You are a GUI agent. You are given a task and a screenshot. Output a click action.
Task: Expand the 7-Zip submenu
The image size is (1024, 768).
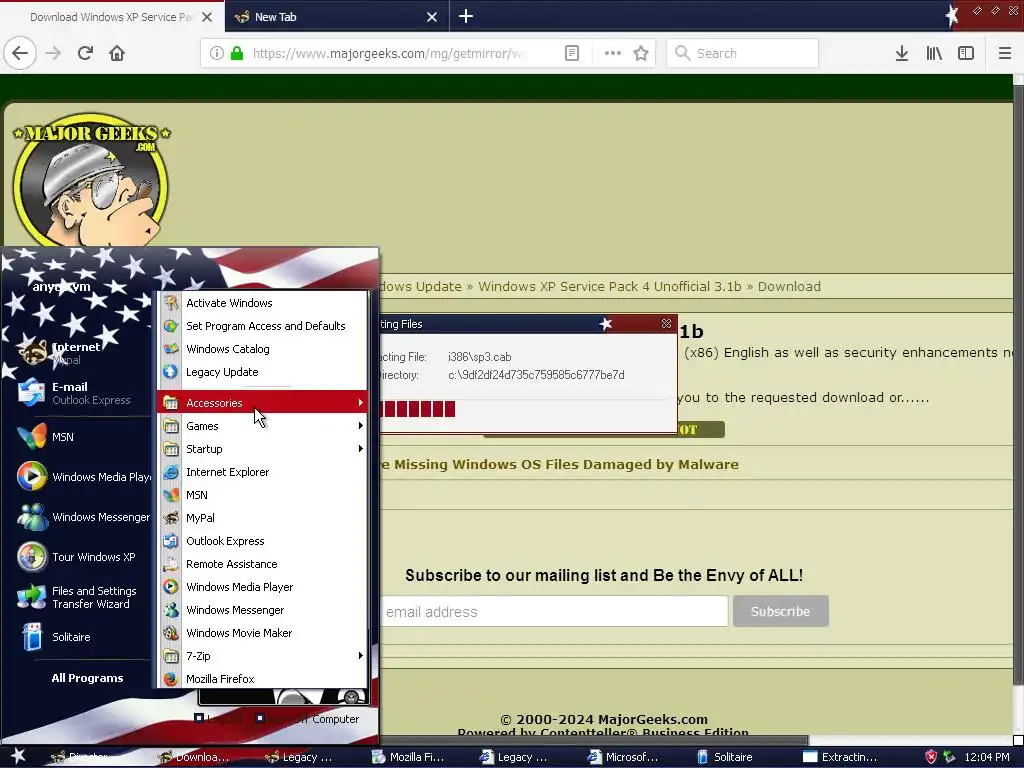pyautogui.click(x=262, y=656)
